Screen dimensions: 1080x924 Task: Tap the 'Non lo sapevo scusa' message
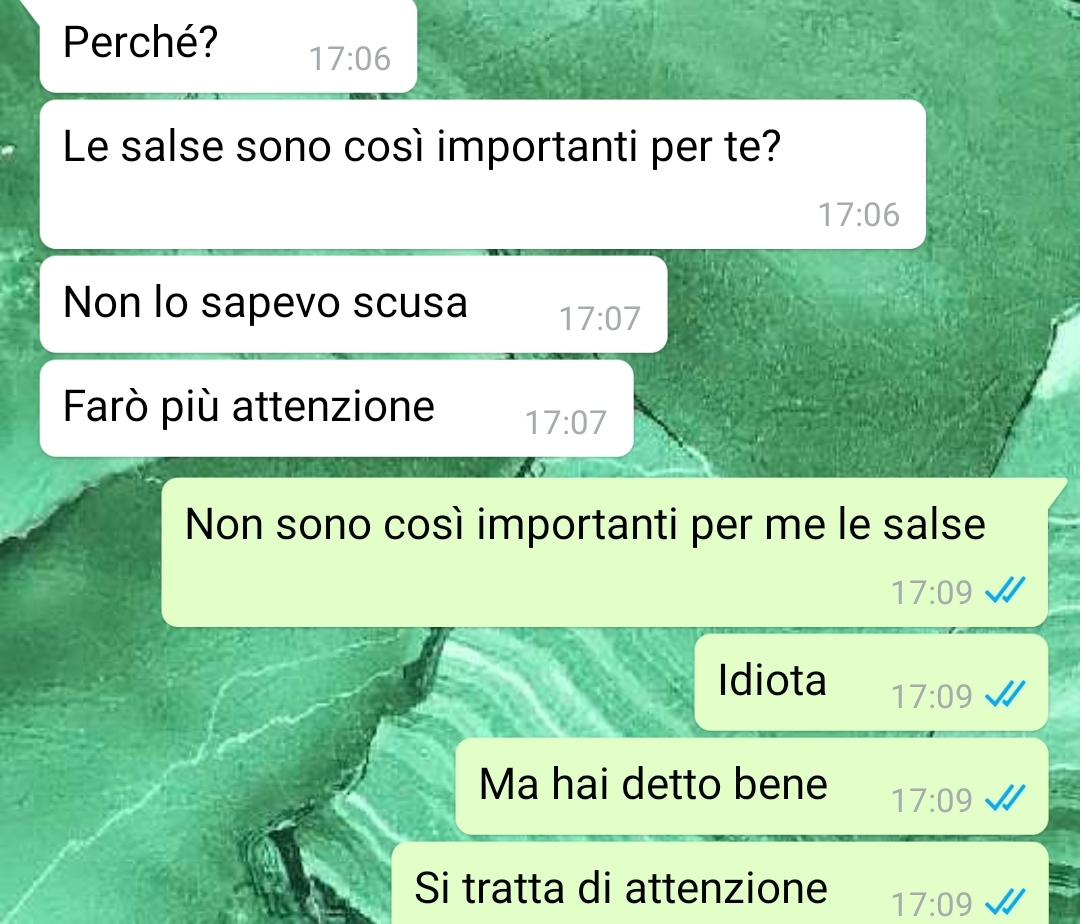coord(353,304)
